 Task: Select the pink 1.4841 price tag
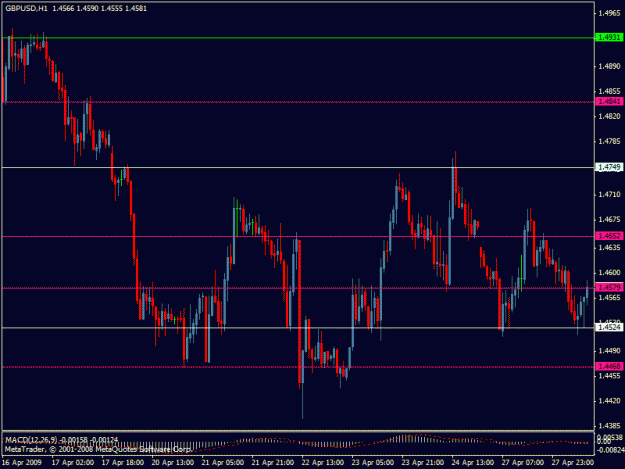point(609,102)
